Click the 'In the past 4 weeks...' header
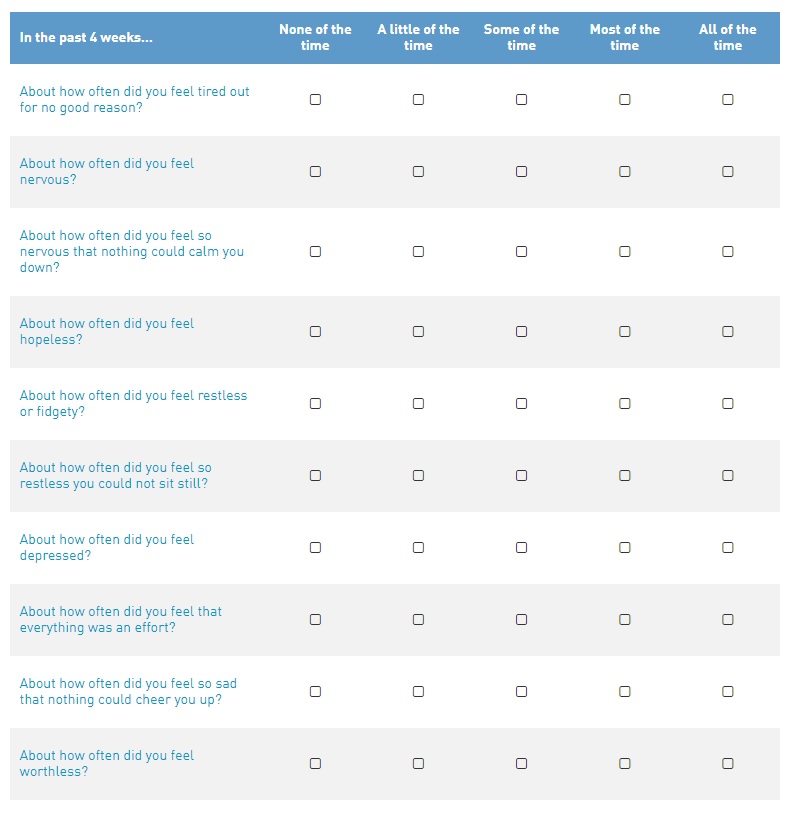This screenshot has height=815, width=800. point(86,37)
